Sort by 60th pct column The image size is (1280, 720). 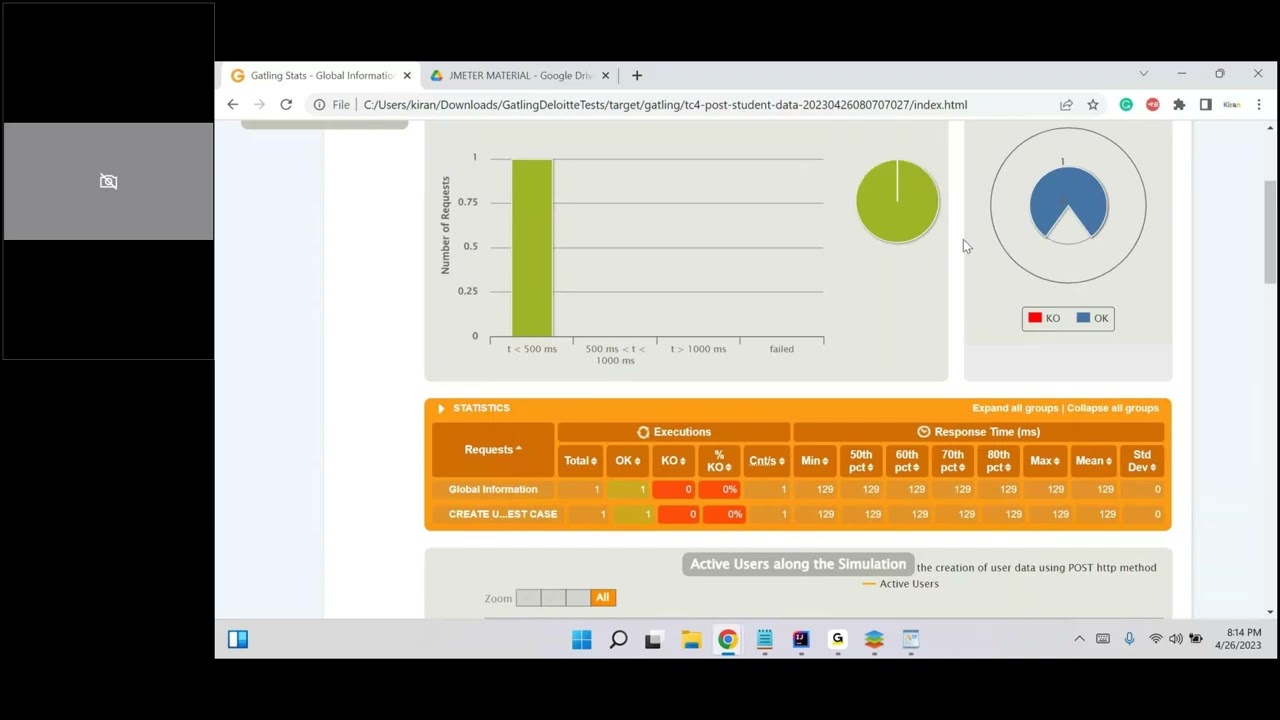coord(907,461)
